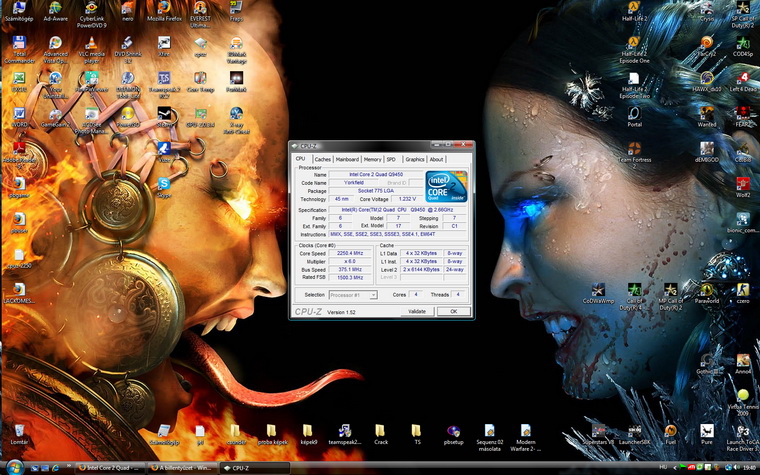760x475 pixels.
Task: Open the Fuel game shortcut
Action: click(x=670, y=434)
